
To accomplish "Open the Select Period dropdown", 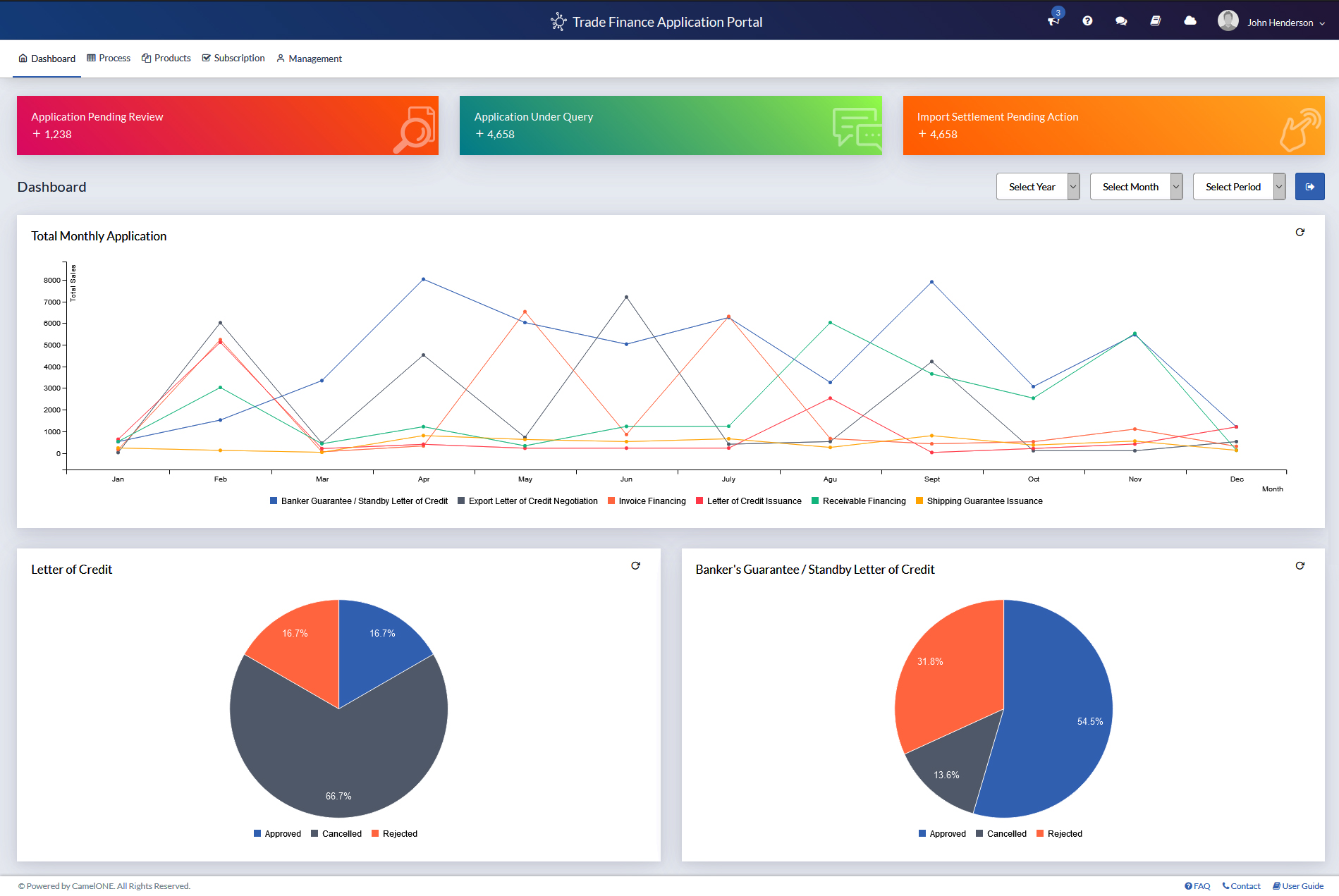I will pyautogui.click(x=1238, y=187).
